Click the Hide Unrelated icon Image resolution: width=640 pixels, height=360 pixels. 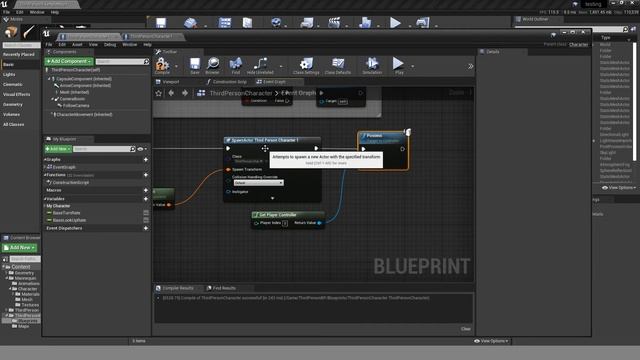(260, 64)
